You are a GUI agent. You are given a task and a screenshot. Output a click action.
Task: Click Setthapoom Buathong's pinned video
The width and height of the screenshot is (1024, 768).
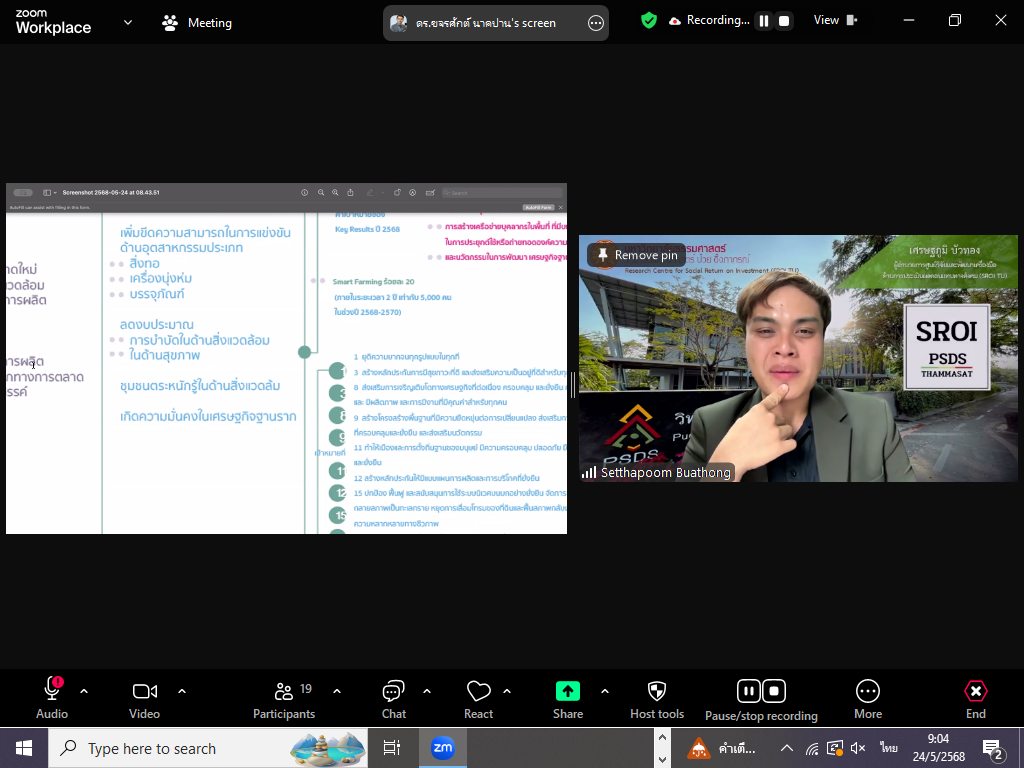click(x=798, y=359)
